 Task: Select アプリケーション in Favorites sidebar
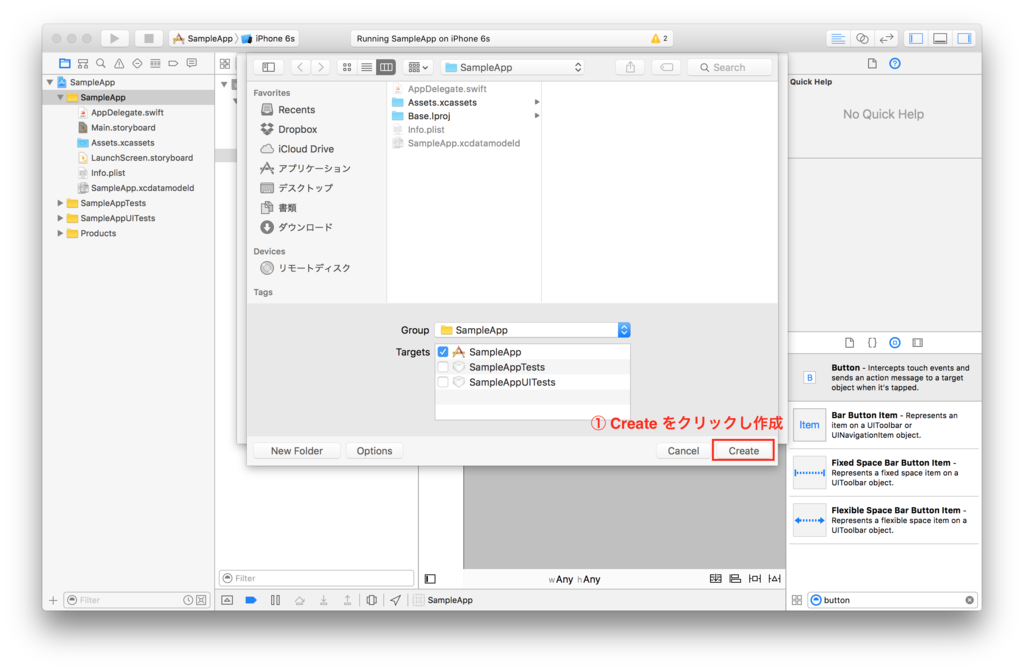coord(313,169)
